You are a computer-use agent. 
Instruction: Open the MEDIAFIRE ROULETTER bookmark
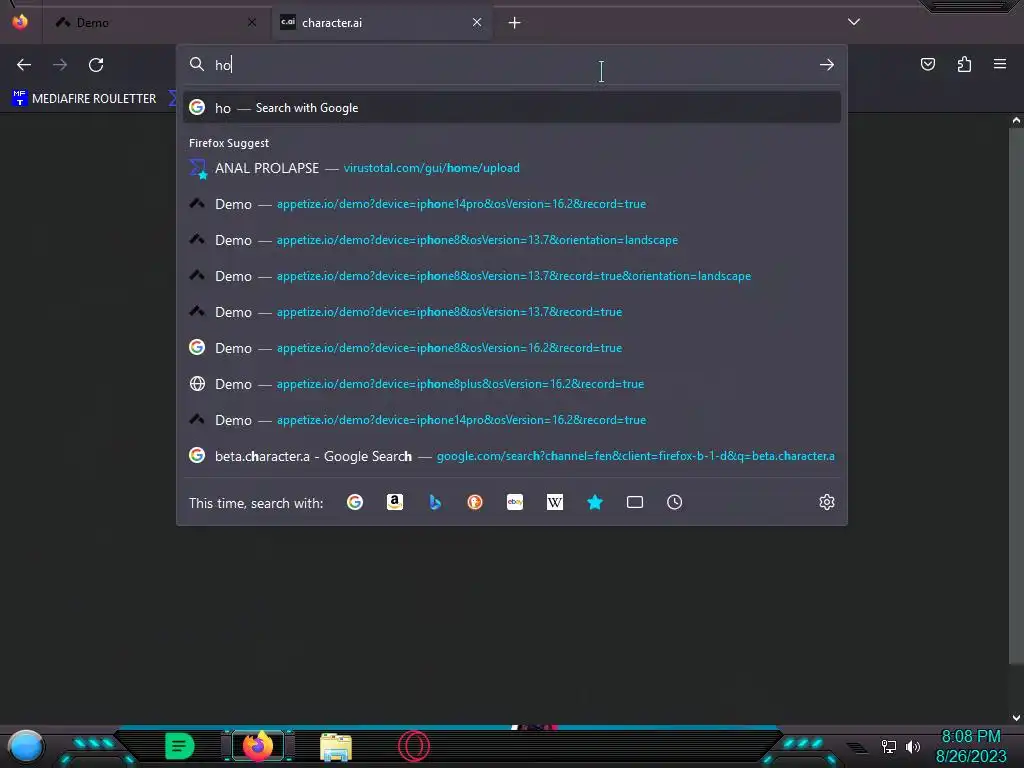click(x=84, y=99)
